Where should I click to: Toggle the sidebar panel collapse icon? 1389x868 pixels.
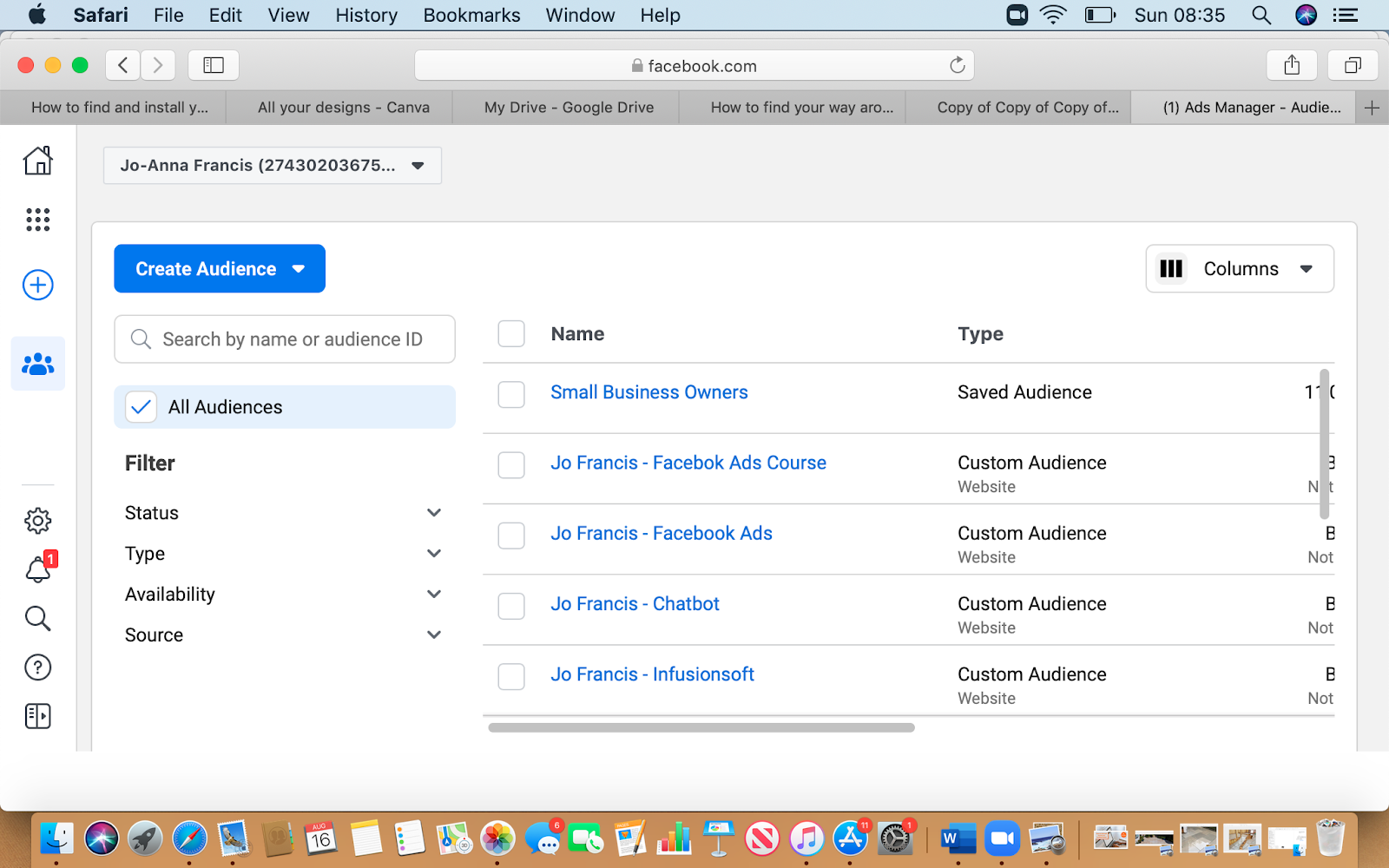click(38, 716)
